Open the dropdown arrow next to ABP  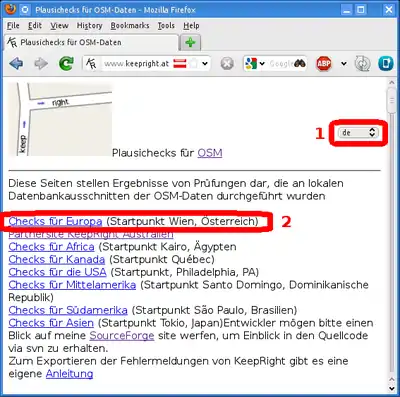(344, 63)
